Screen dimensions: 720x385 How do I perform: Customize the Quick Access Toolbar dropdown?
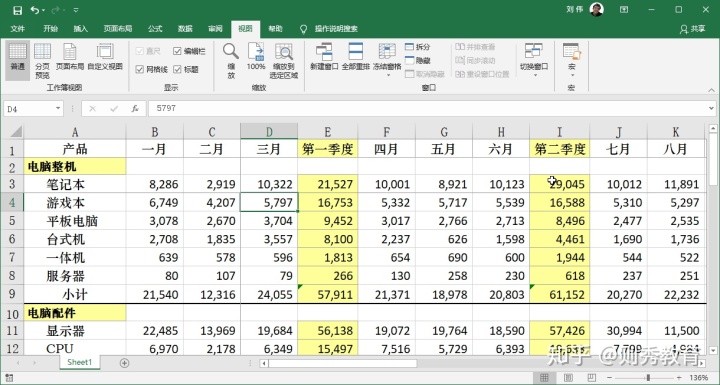76,10
